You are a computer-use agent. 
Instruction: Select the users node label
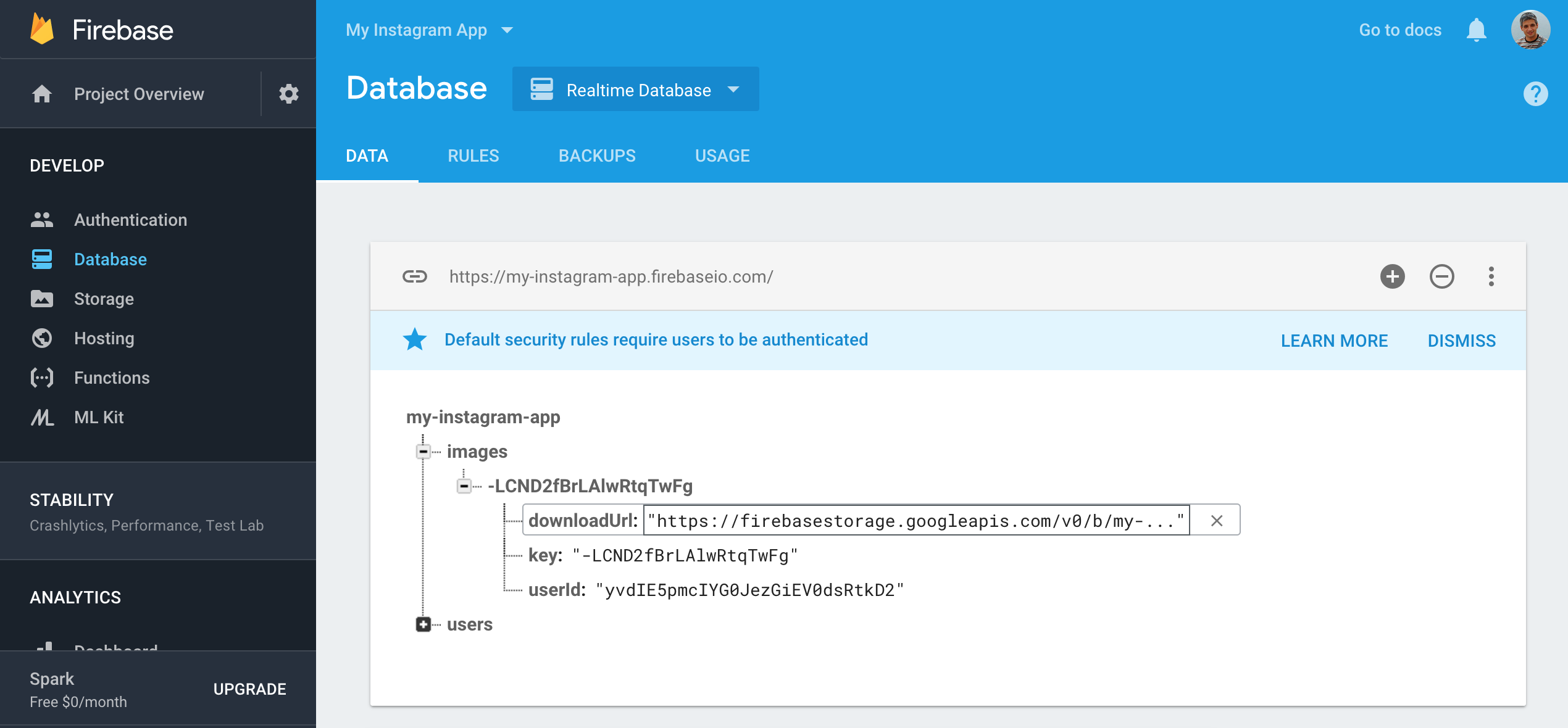(470, 624)
